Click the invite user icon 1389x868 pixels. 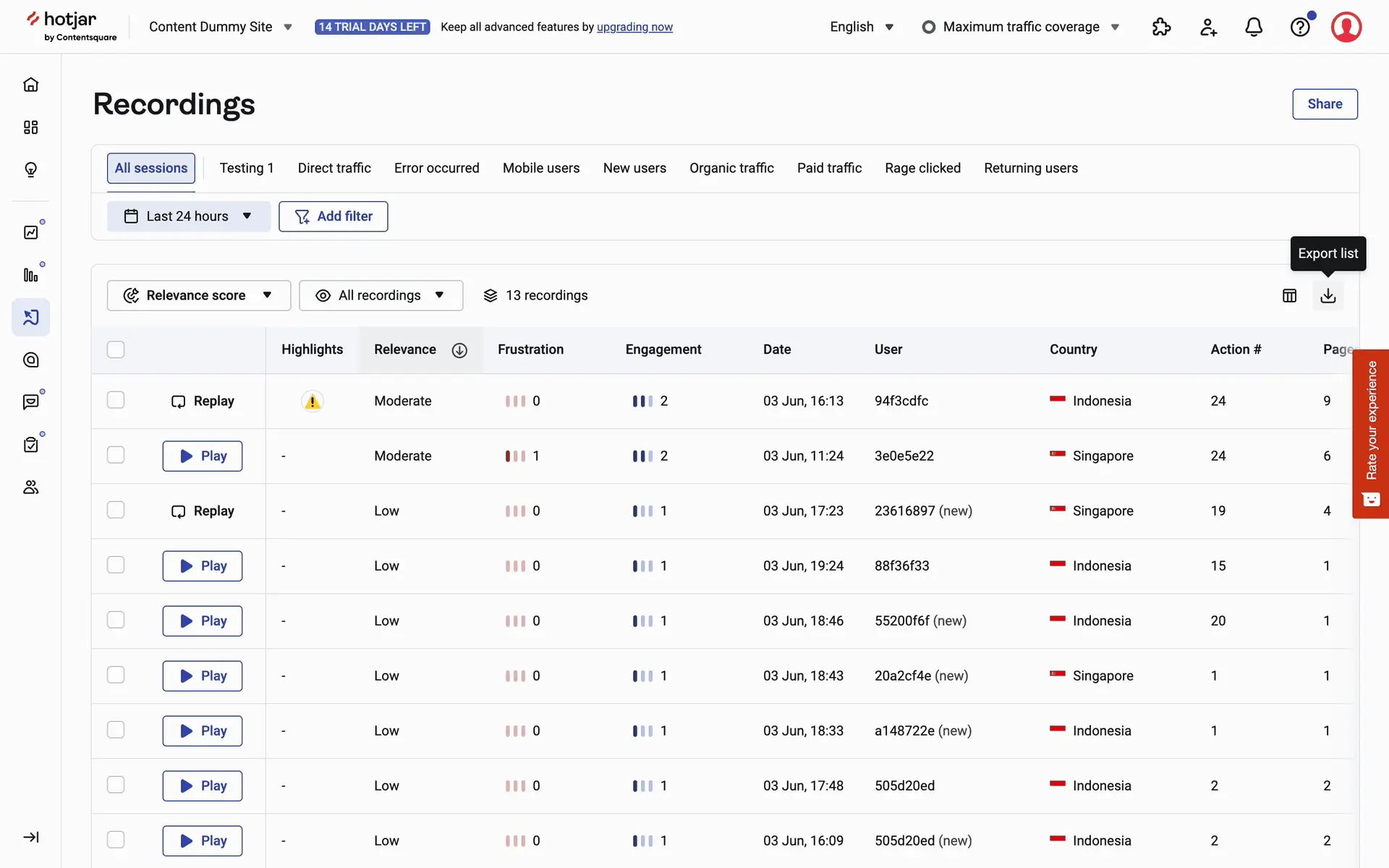pyautogui.click(x=1207, y=27)
